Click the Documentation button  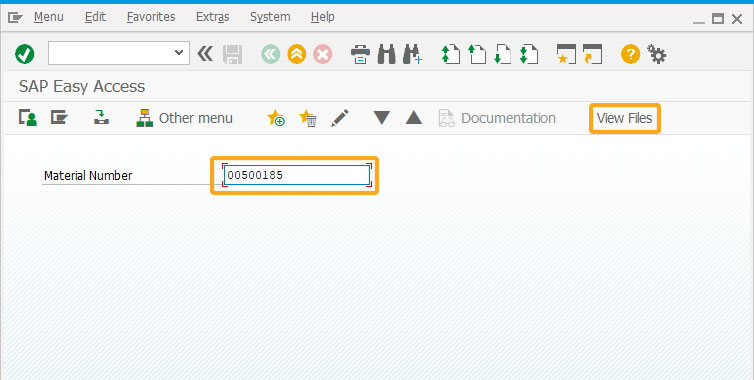coord(497,118)
